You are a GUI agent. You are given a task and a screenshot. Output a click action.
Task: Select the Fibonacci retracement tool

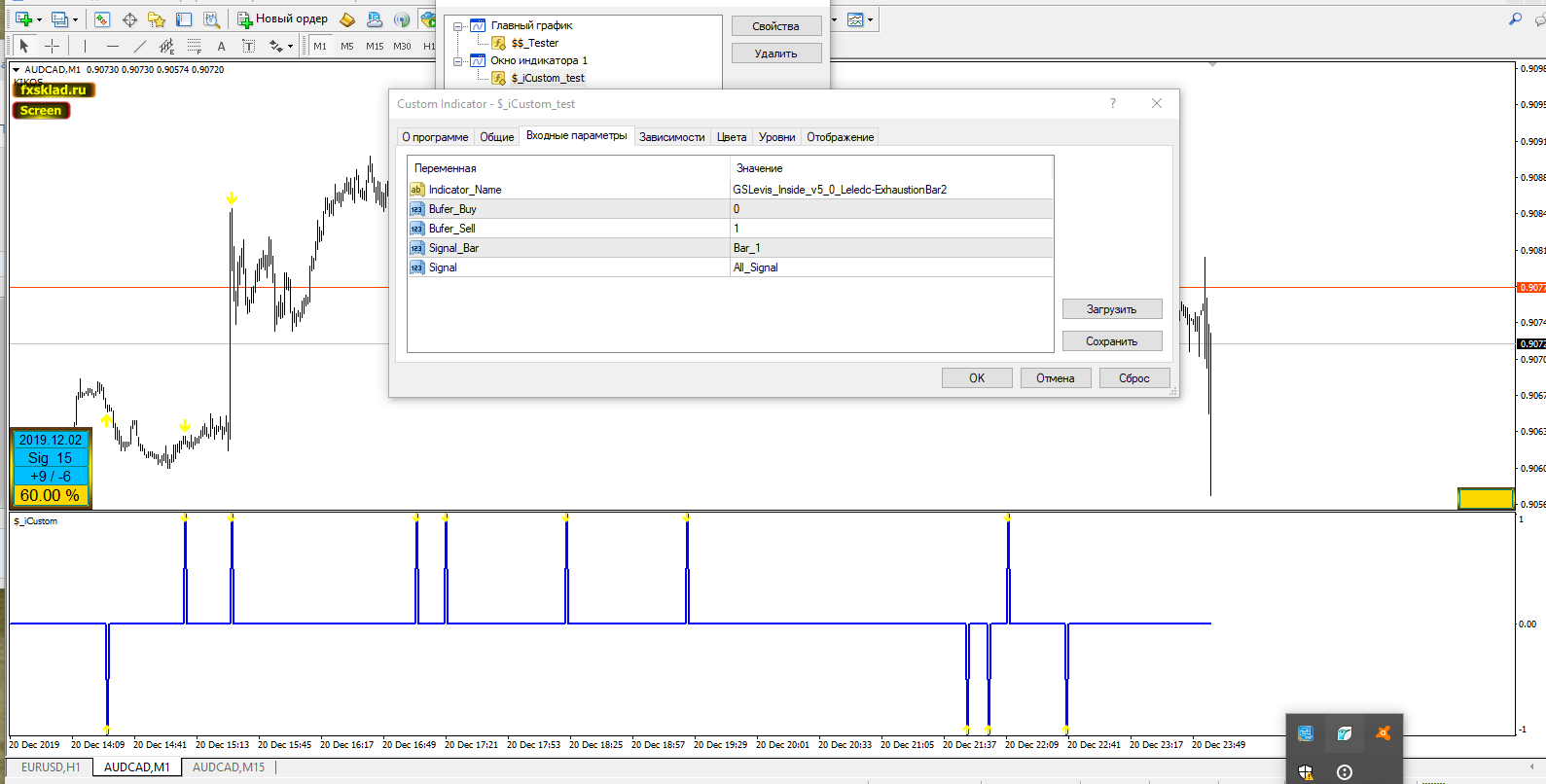click(x=195, y=46)
